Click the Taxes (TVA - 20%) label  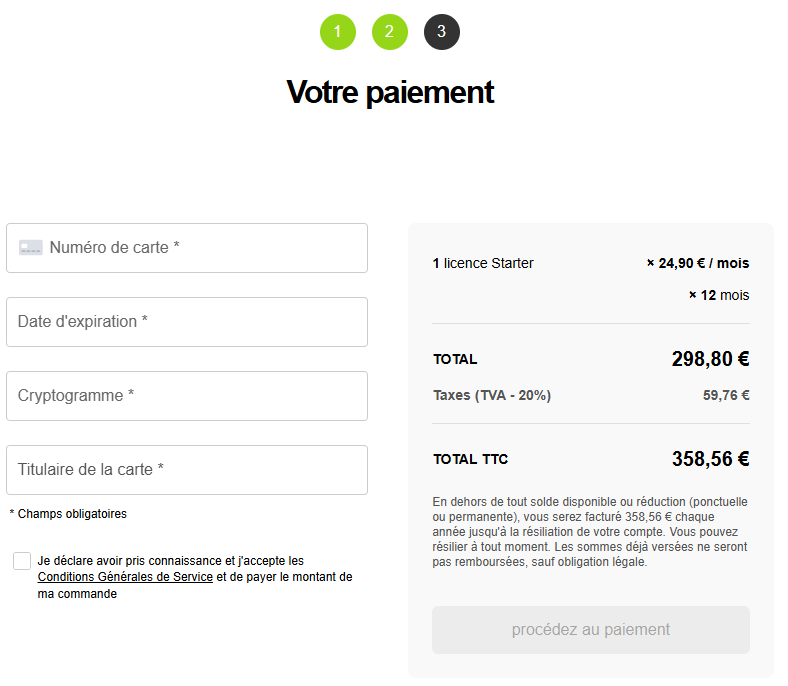[x=492, y=395]
